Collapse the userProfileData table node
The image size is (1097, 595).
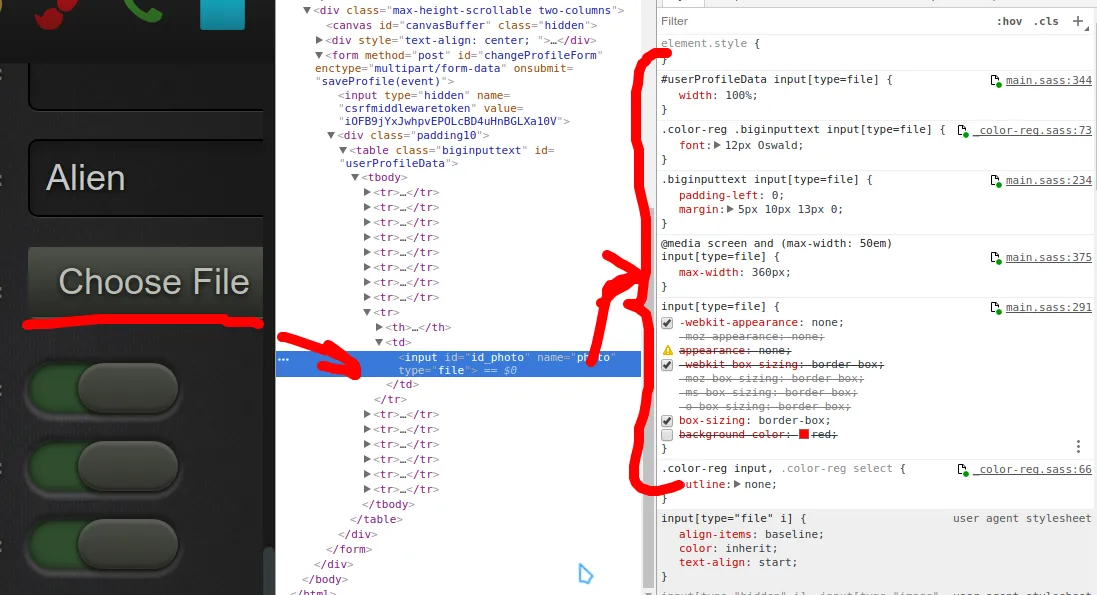pos(343,150)
